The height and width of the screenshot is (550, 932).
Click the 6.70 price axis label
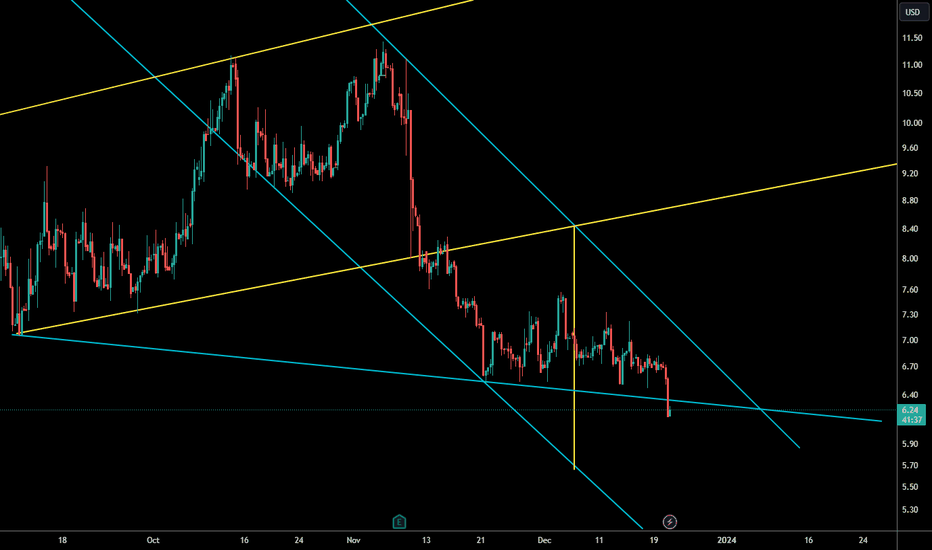pos(910,367)
